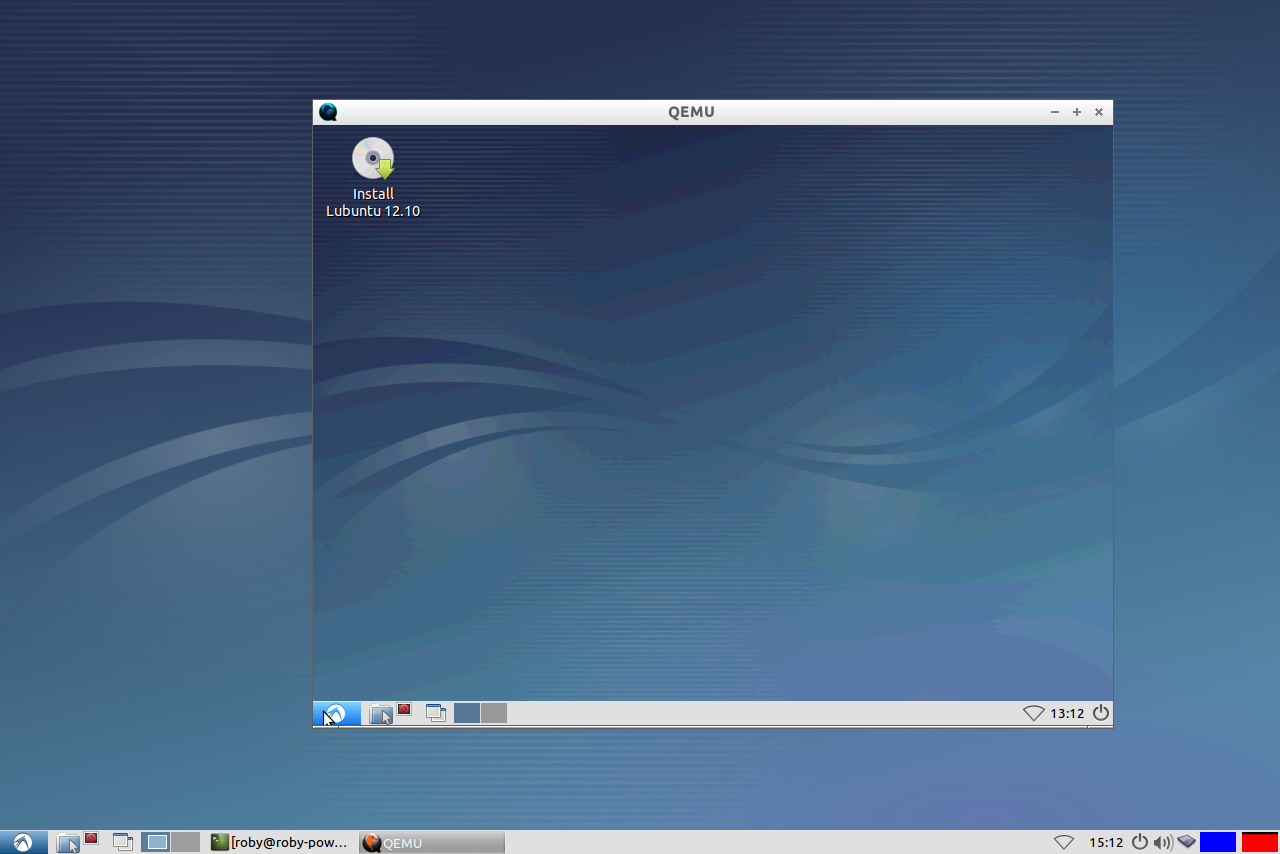The height and width of the screenshot is (854, 1280).
Task: Open the Install Lubuntu 12.10 desktop icon
Action: point(373,177)
